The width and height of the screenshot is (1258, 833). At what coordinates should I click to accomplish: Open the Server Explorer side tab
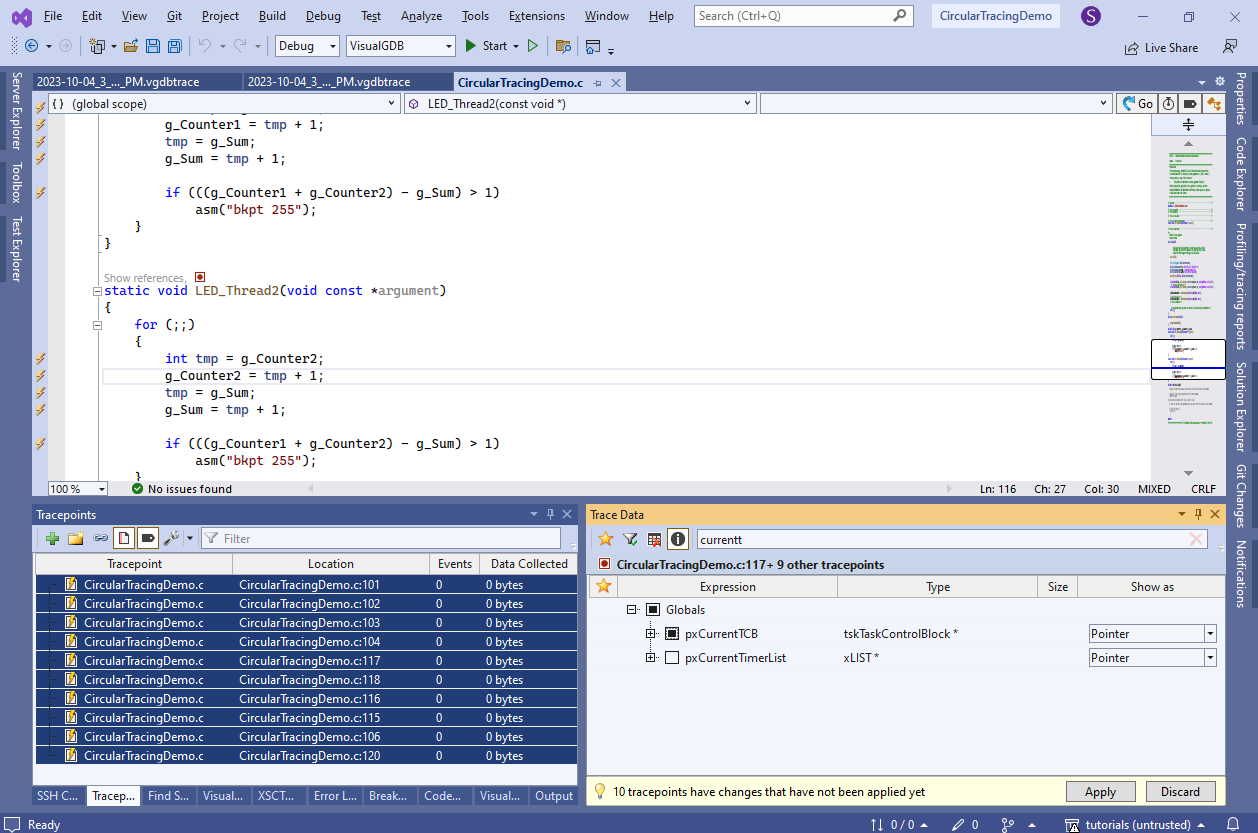click(16, 112)
